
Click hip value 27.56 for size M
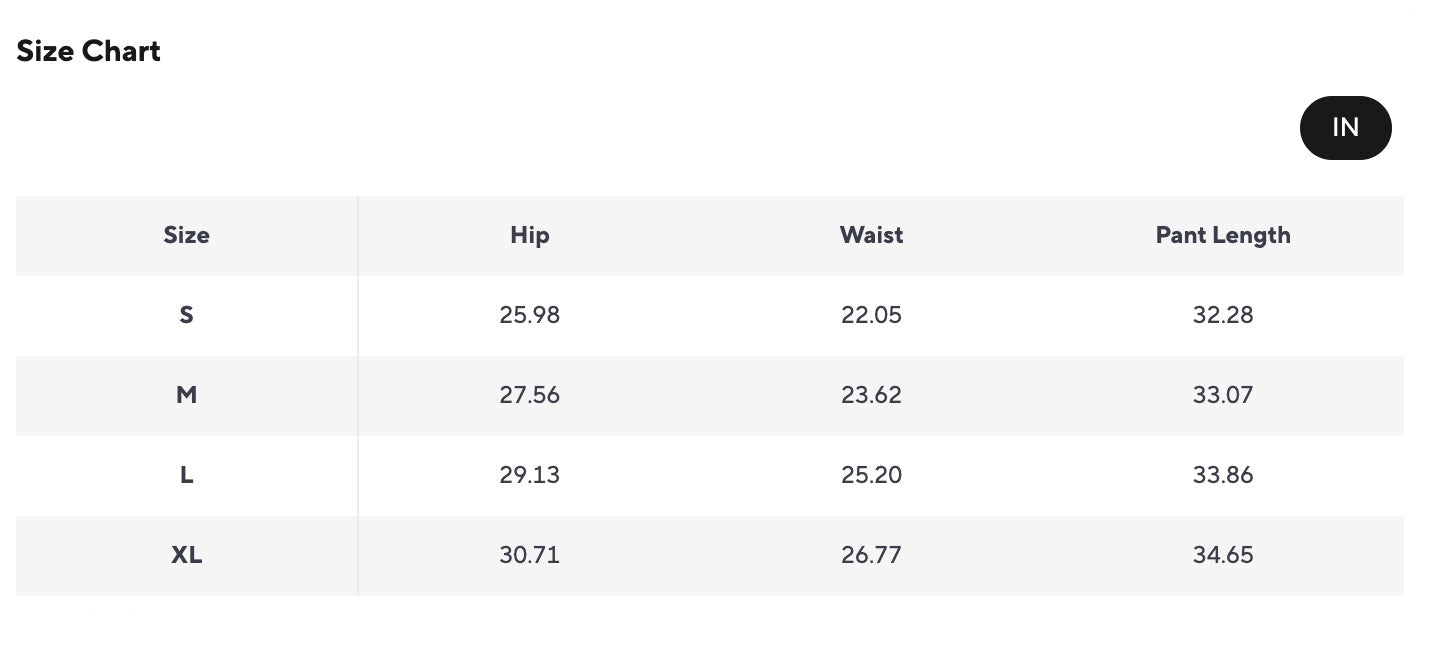(529, 395)
